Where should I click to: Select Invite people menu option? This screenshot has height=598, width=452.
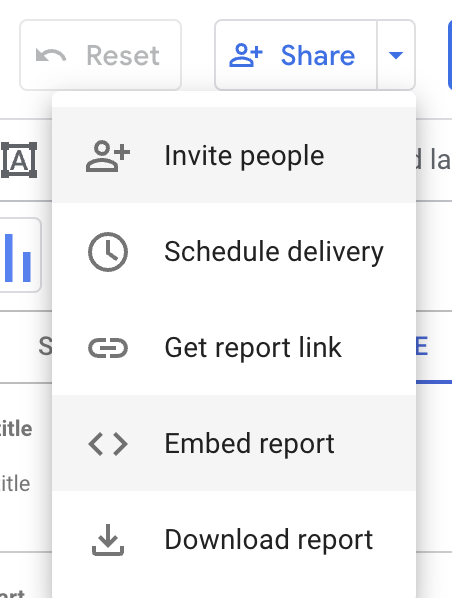(234, 155)
